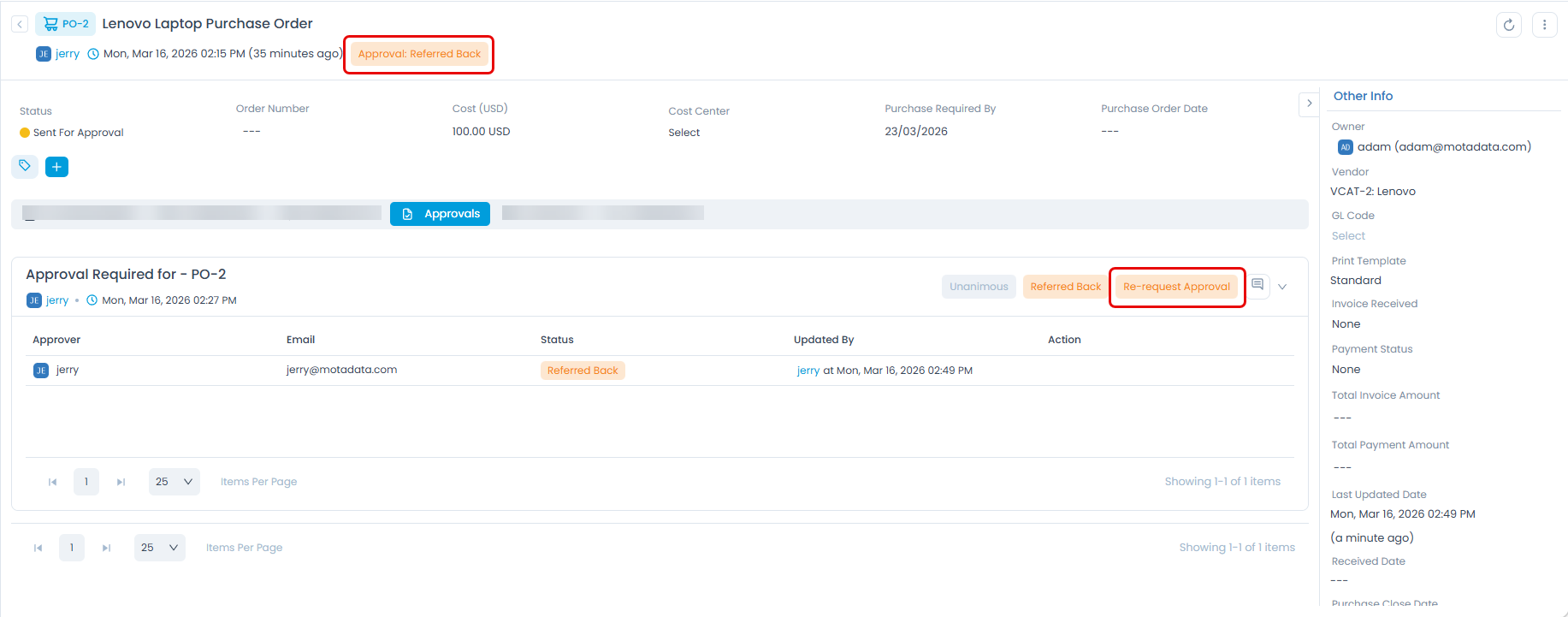Open the Cost Center Select dropdown
This screenshot has height=617, width=1568.
684,133
